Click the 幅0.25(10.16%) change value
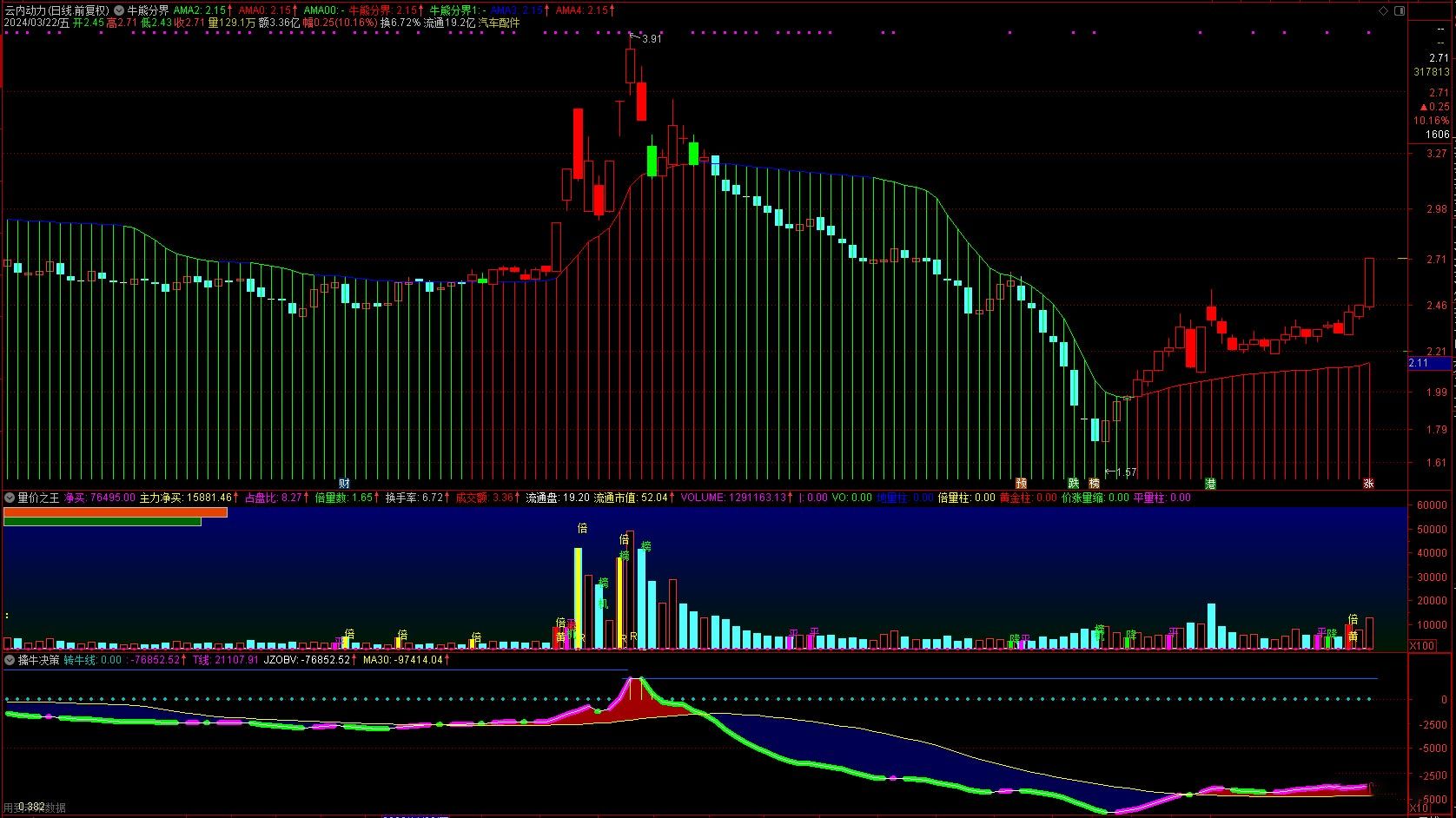This screenshot has height=818, width=1456. pos(340,23)
